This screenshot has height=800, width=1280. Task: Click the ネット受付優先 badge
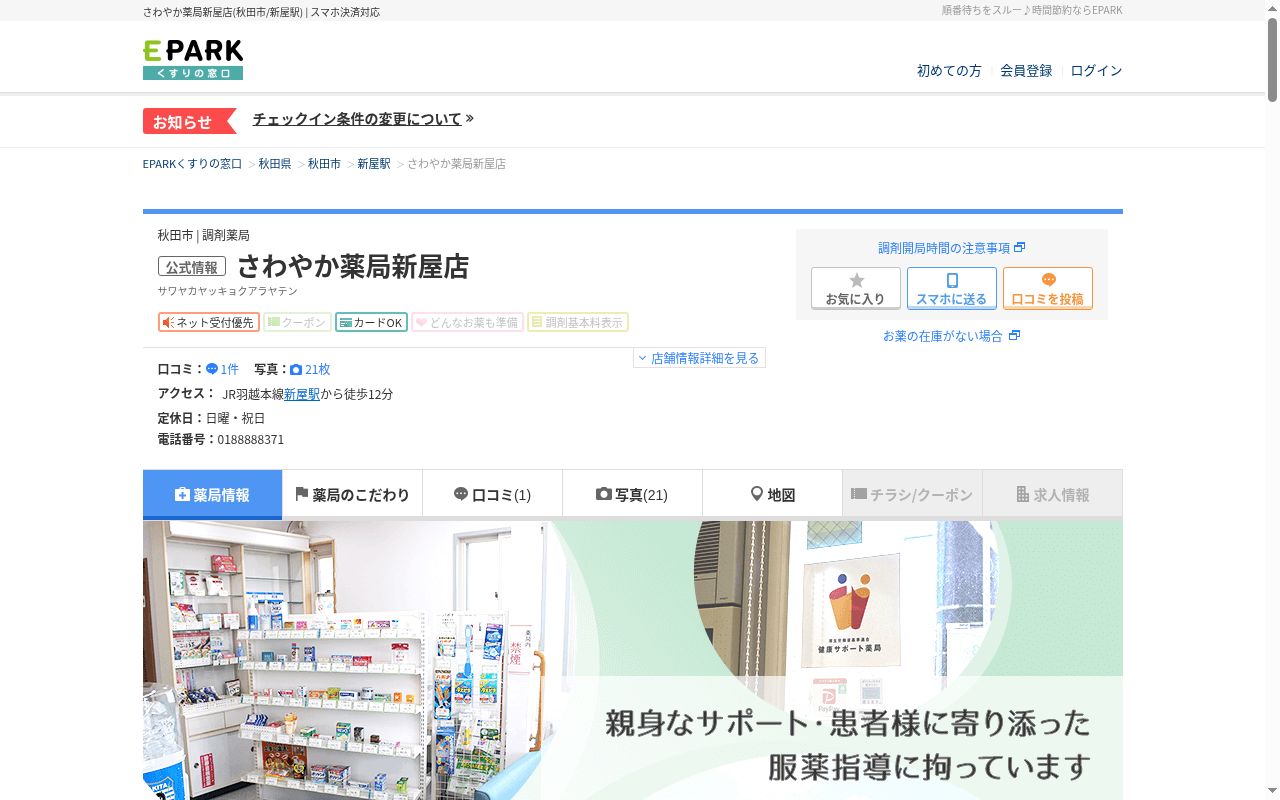(209, 322)
